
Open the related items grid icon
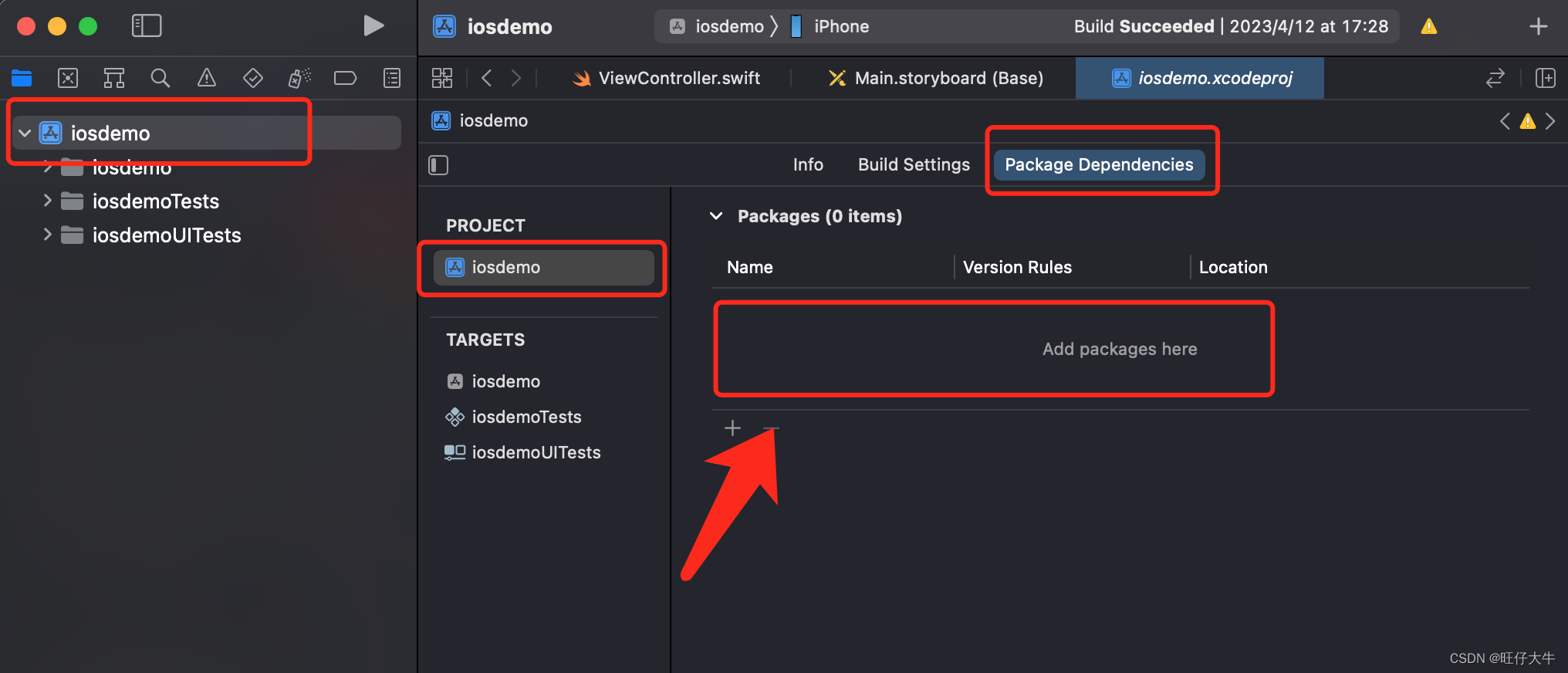[442, 78]
